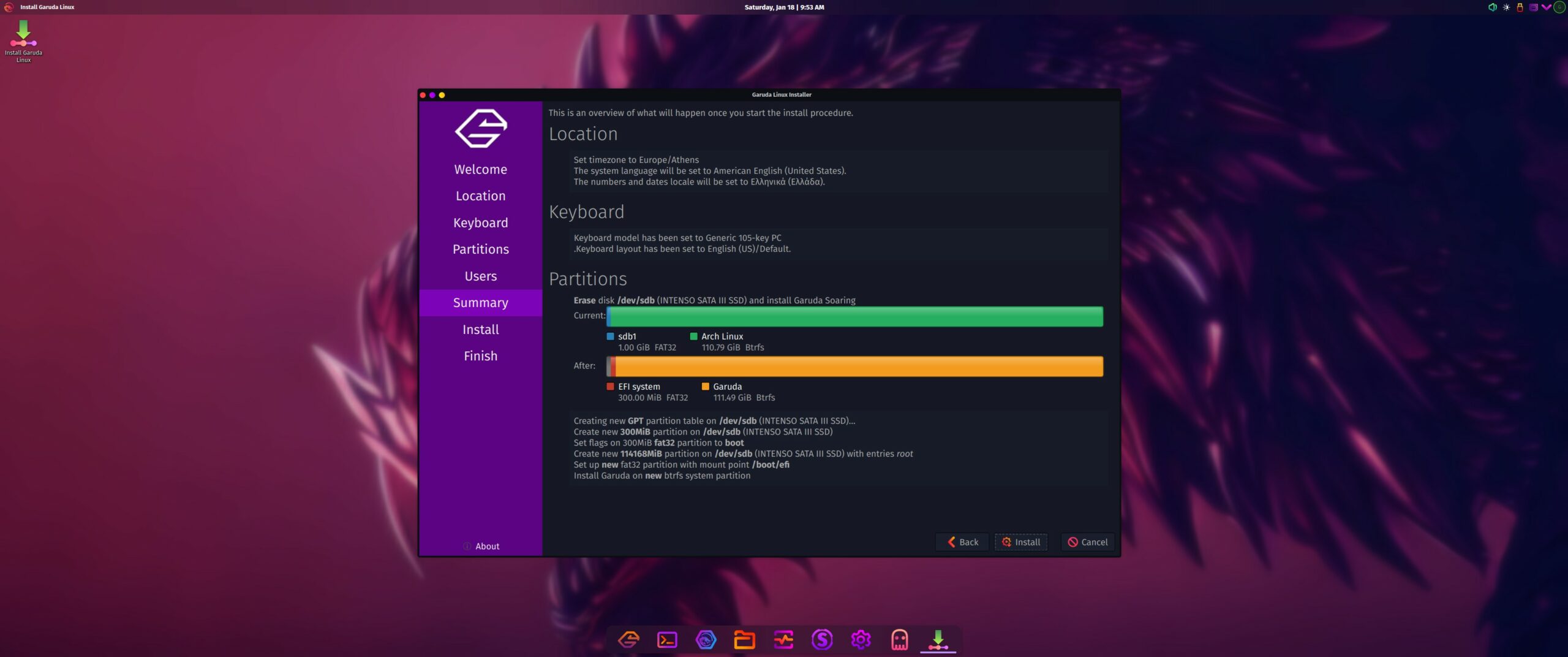Cancel the Garuda installation

point(1088,542)
